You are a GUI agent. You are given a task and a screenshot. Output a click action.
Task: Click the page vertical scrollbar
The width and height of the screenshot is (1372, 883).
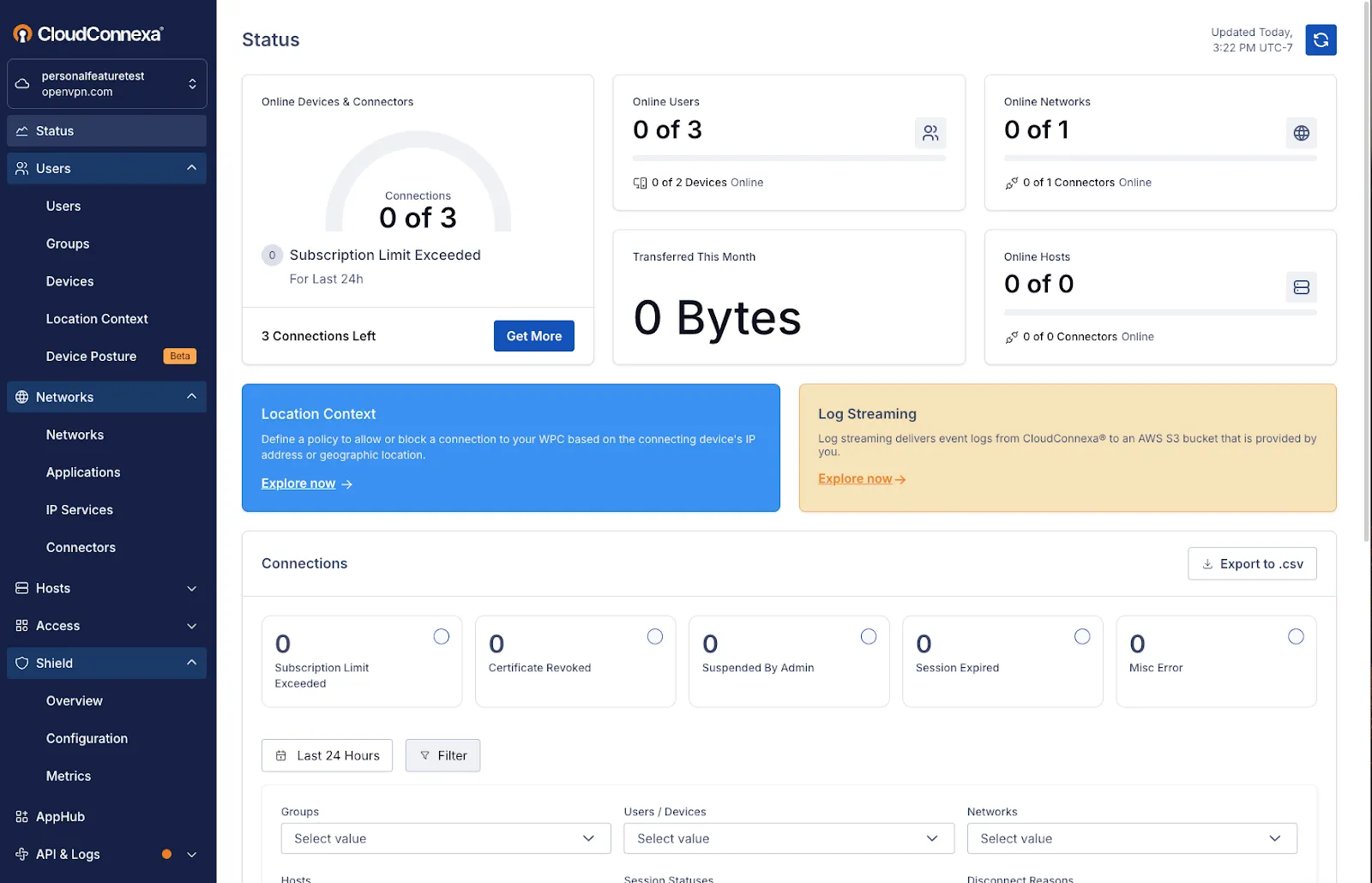pyautogui.click(x=1367, y=272)
